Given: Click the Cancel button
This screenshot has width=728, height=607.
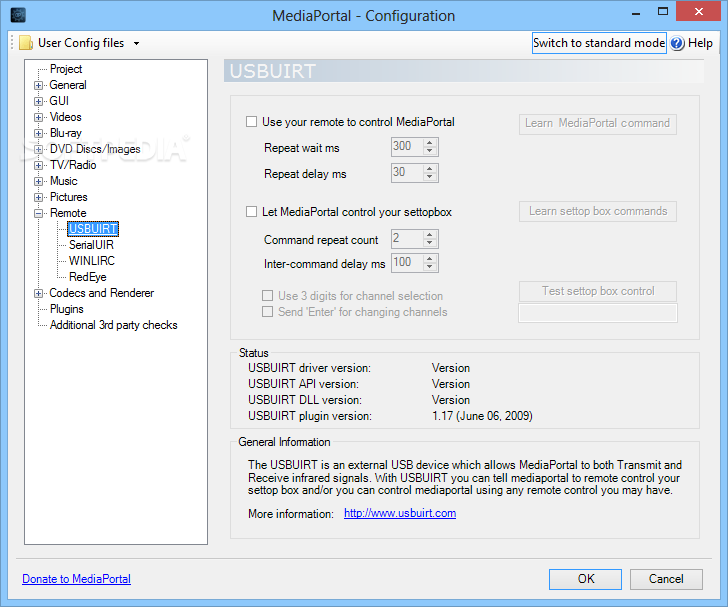Looking at the screenshot, I should [666, 579].
